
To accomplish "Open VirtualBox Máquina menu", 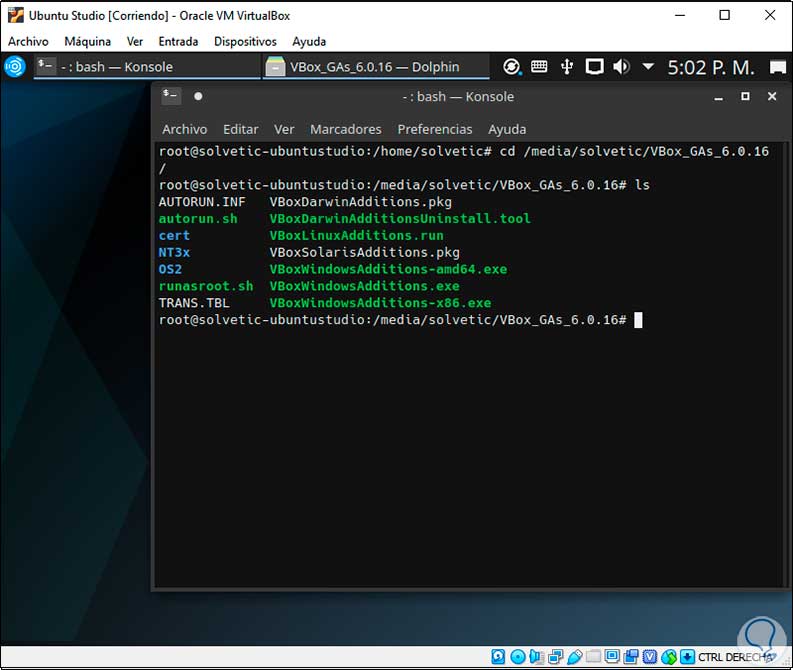I will [x=87, y=41].
